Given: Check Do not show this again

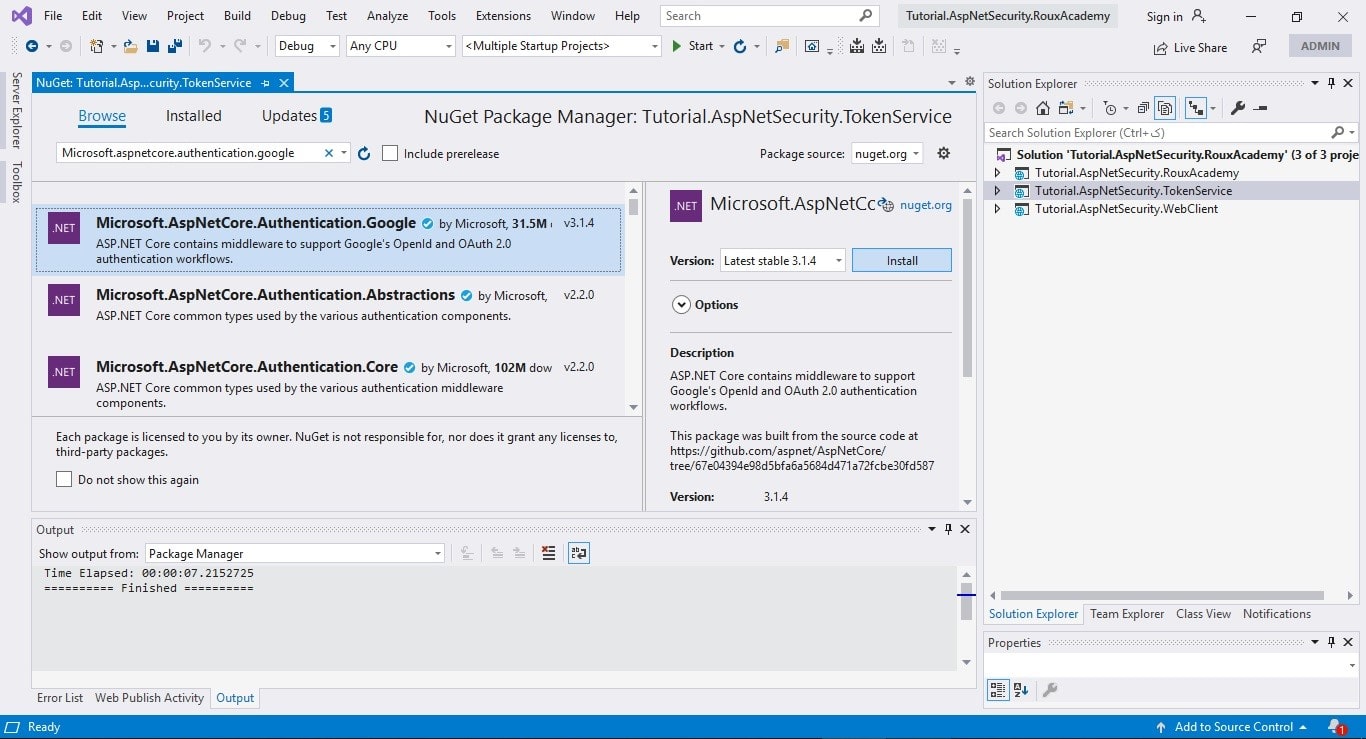Looking at the screenshot, I should (x=64, y=479).
